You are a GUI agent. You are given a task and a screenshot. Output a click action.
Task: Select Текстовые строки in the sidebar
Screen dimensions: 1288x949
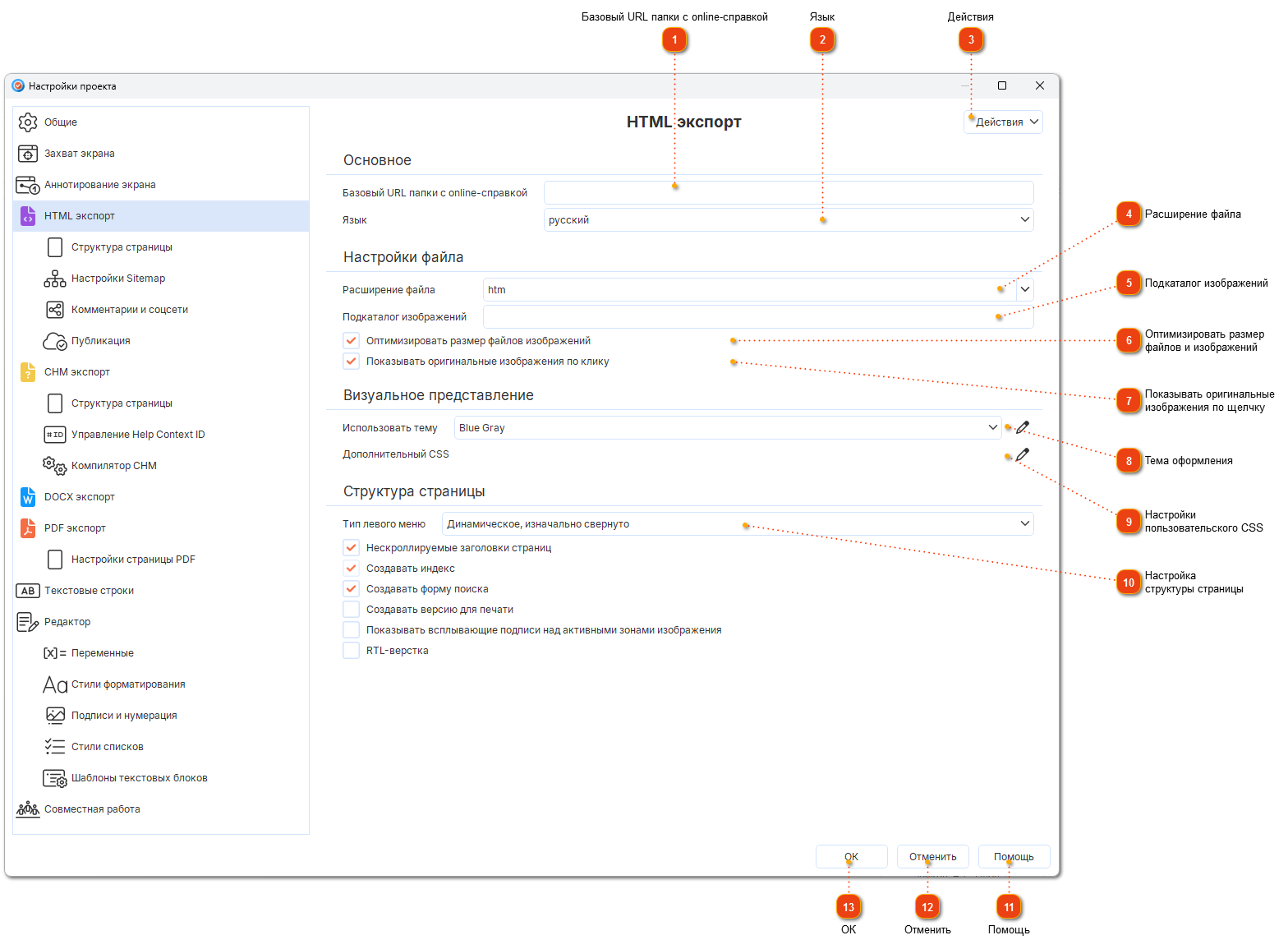tap(89, 591)
